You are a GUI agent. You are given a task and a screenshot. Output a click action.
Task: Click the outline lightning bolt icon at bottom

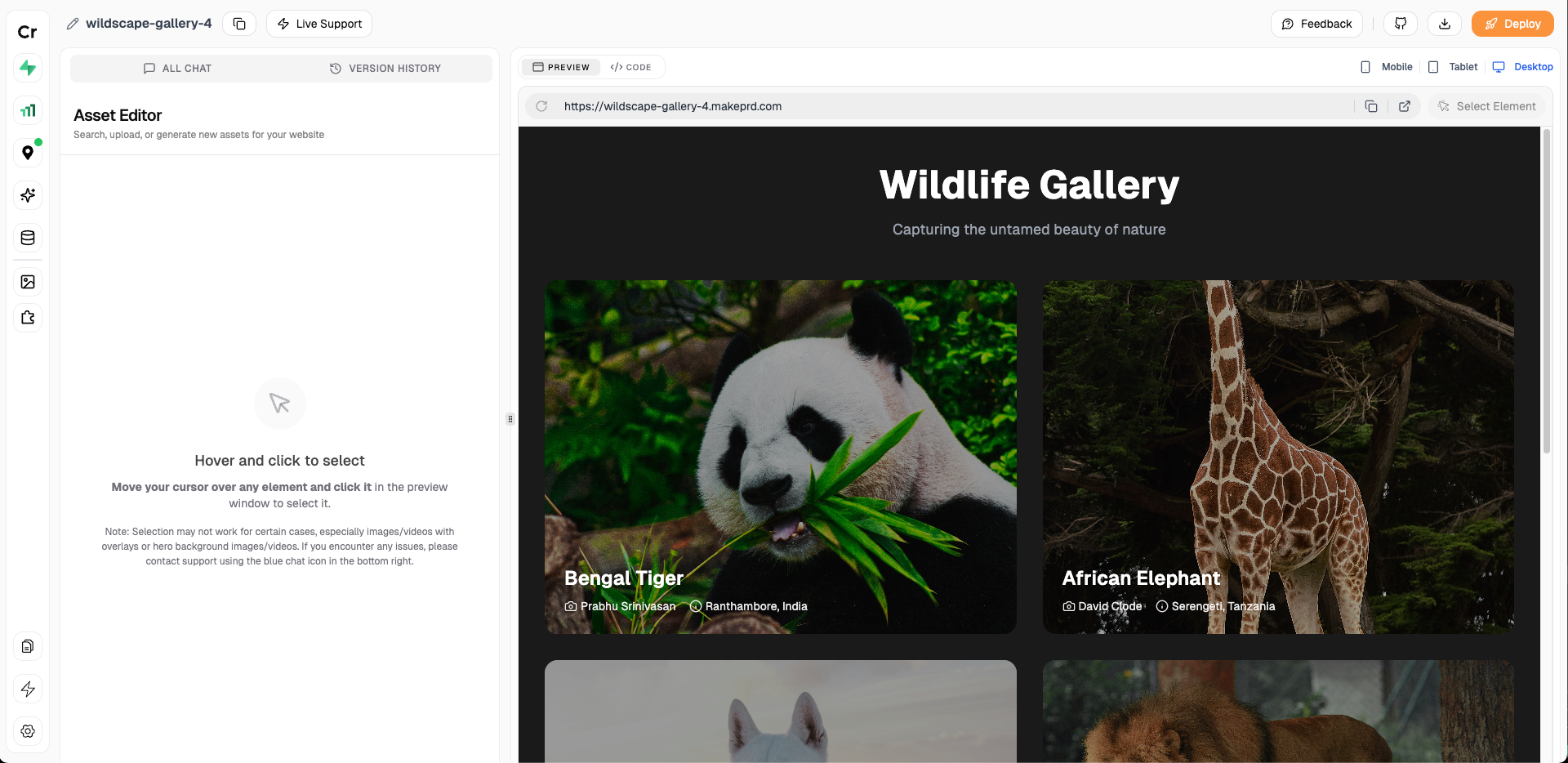28,689
